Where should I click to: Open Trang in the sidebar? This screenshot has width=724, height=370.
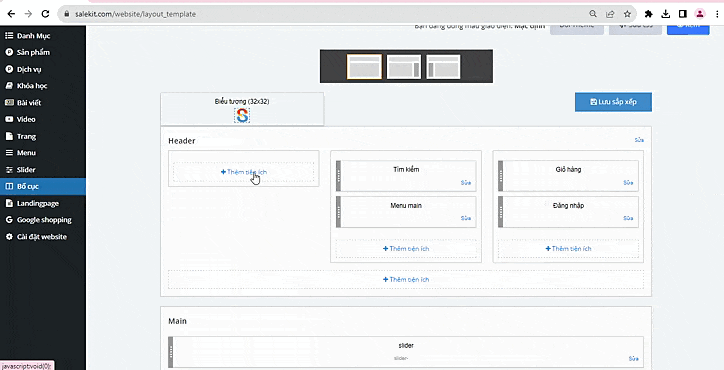(x=42, y=136)
